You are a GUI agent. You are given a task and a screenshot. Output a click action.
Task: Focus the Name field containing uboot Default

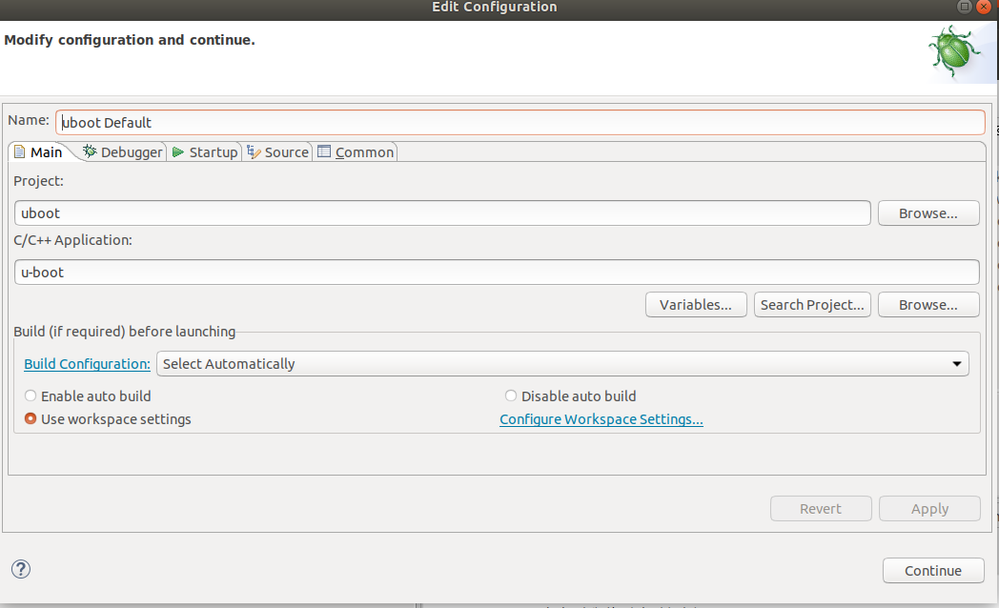click(x=520, y=122)
